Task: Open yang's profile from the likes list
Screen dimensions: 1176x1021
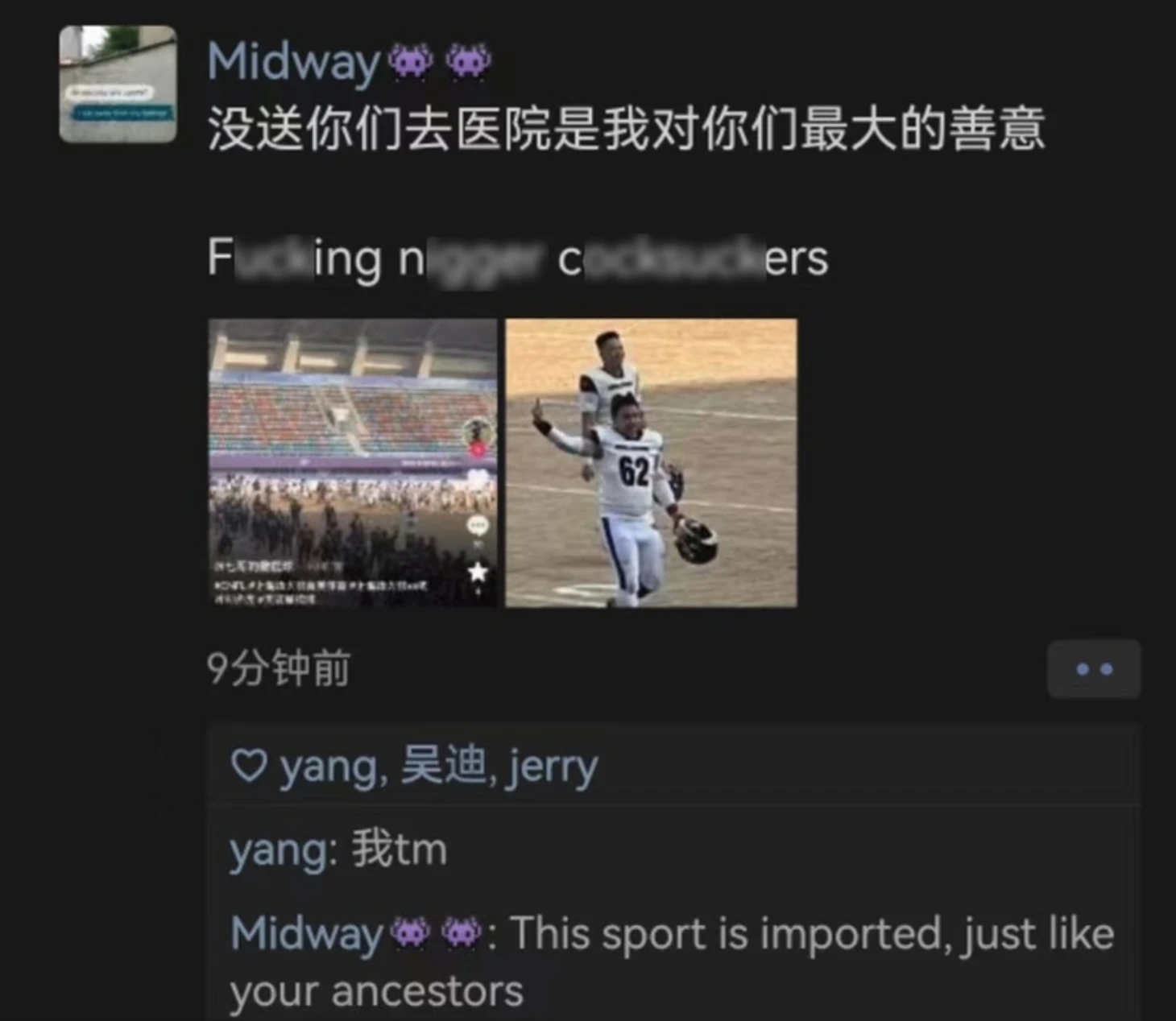Action: click(328, 767)
